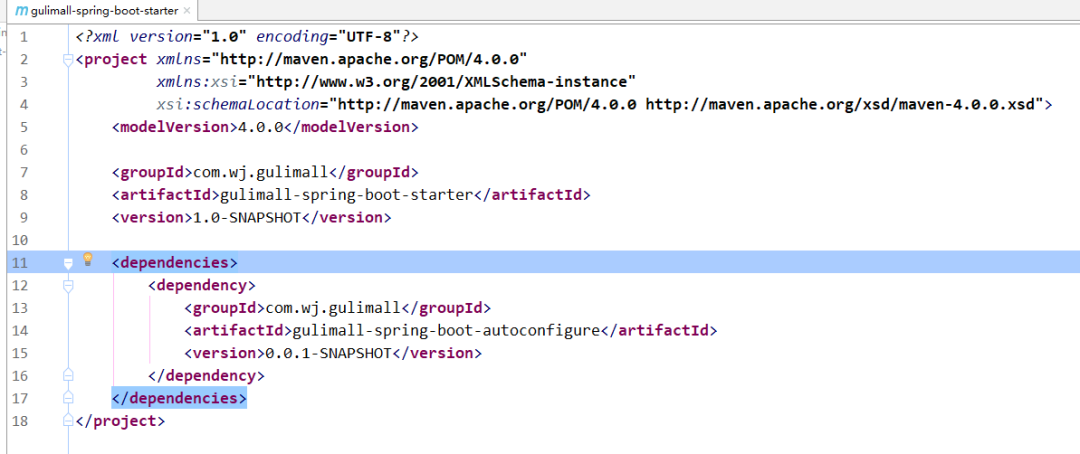Click the Maven 'm' file icon on tab
The height and width of the screenshot is (454, 1080).
20,11
